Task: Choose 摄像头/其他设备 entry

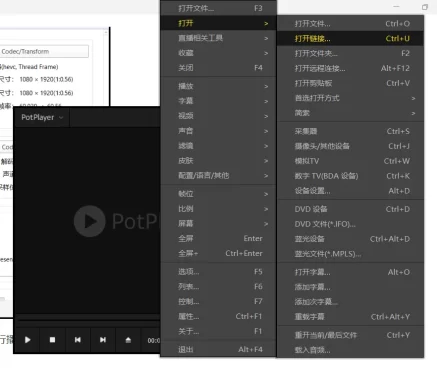Action: pyautogui.click(x=350, y=146)
